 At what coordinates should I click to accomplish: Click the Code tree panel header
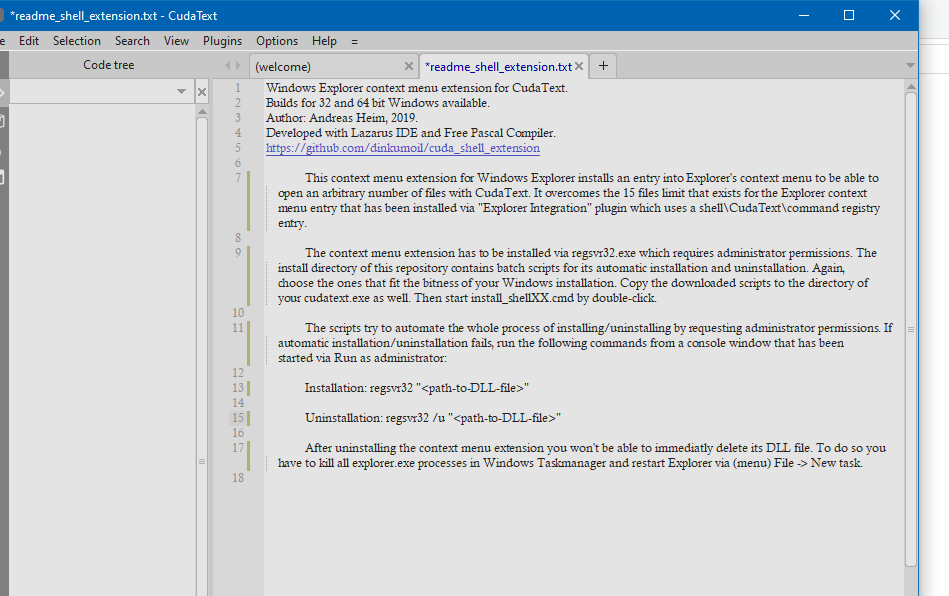[108, 65]
